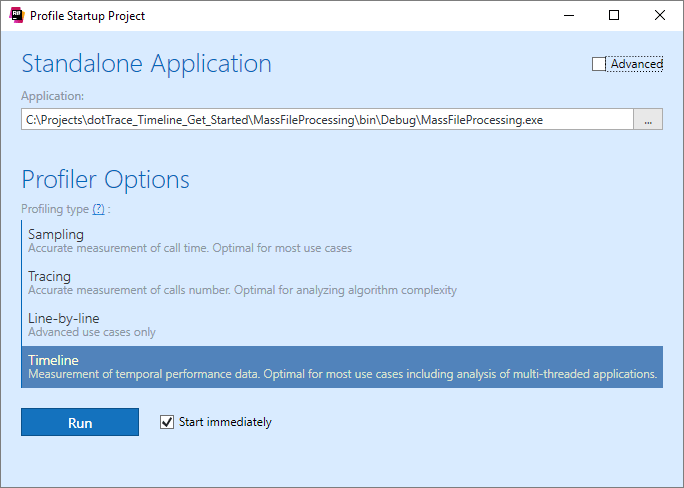Close the Profile Startup Project dialog
684x488 pixels.
click(660, 15)
